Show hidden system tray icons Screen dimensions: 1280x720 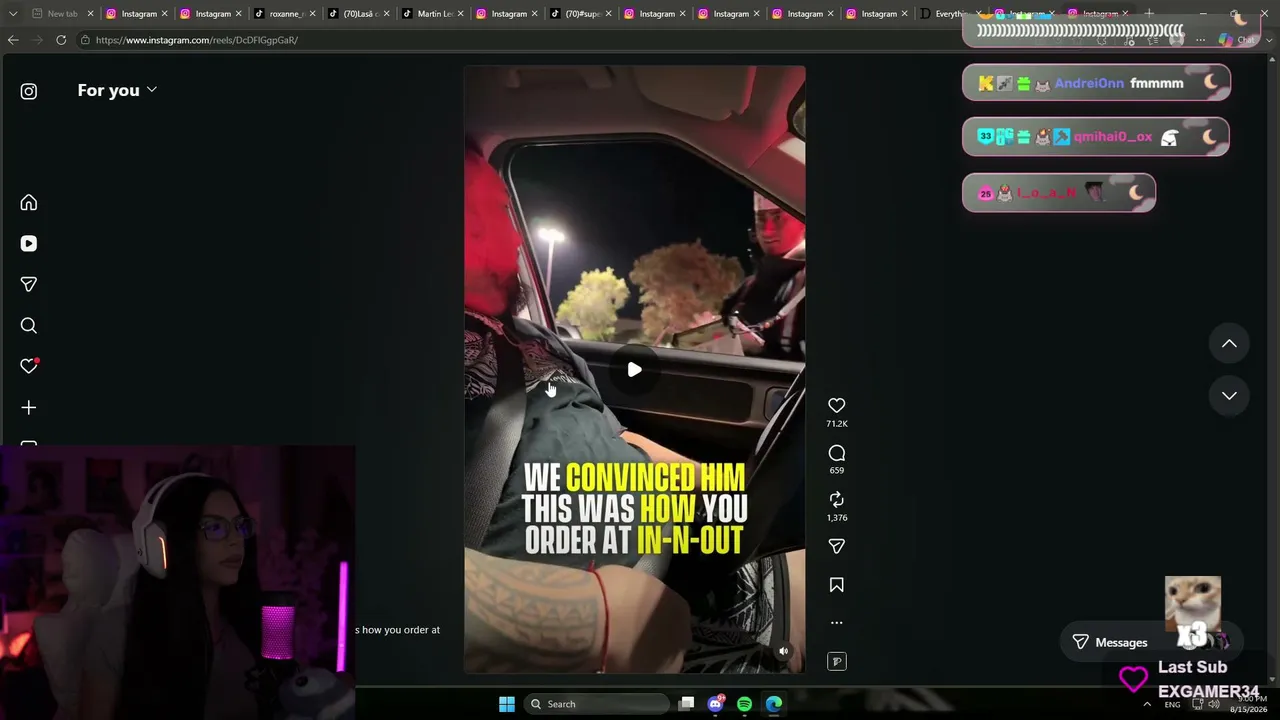pyautogui.click(x=1147, y=704)
